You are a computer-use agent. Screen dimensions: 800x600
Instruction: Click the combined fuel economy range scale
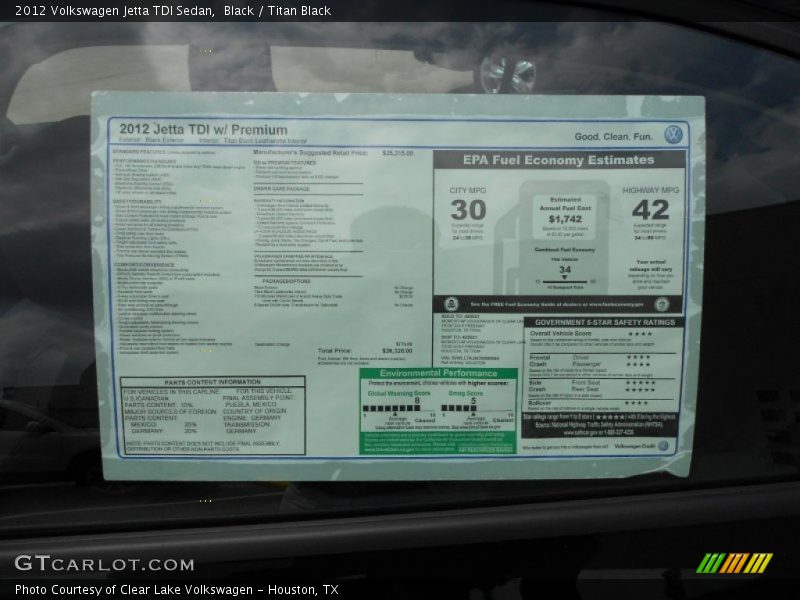coord(565,282)
